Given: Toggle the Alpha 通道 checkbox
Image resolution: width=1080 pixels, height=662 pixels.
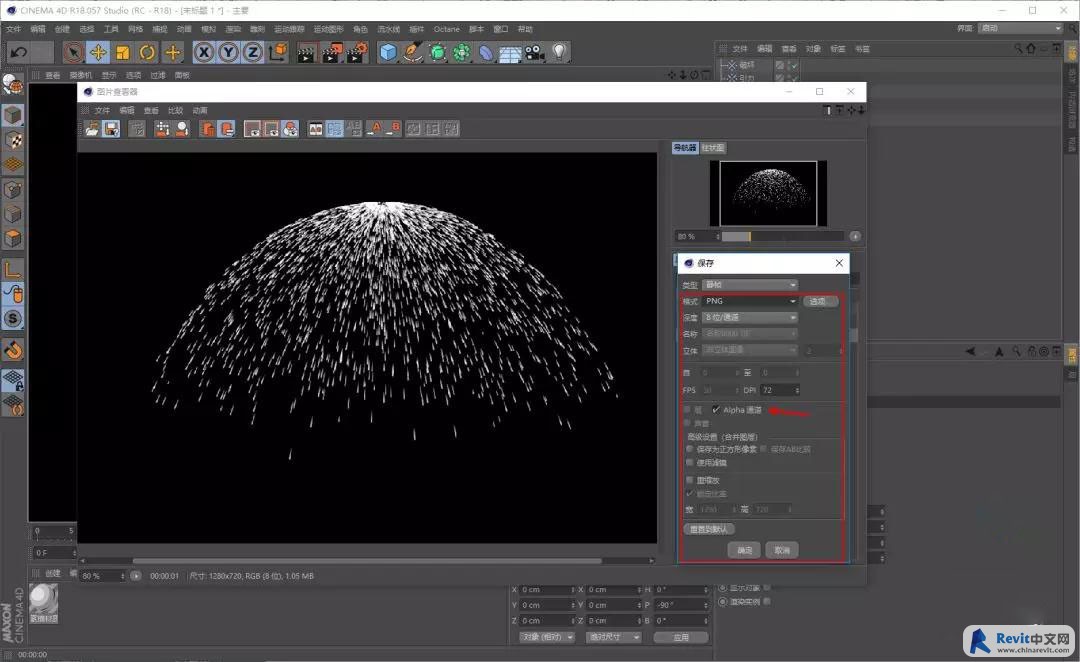Looking at the screenshot, I should [716, 410].
